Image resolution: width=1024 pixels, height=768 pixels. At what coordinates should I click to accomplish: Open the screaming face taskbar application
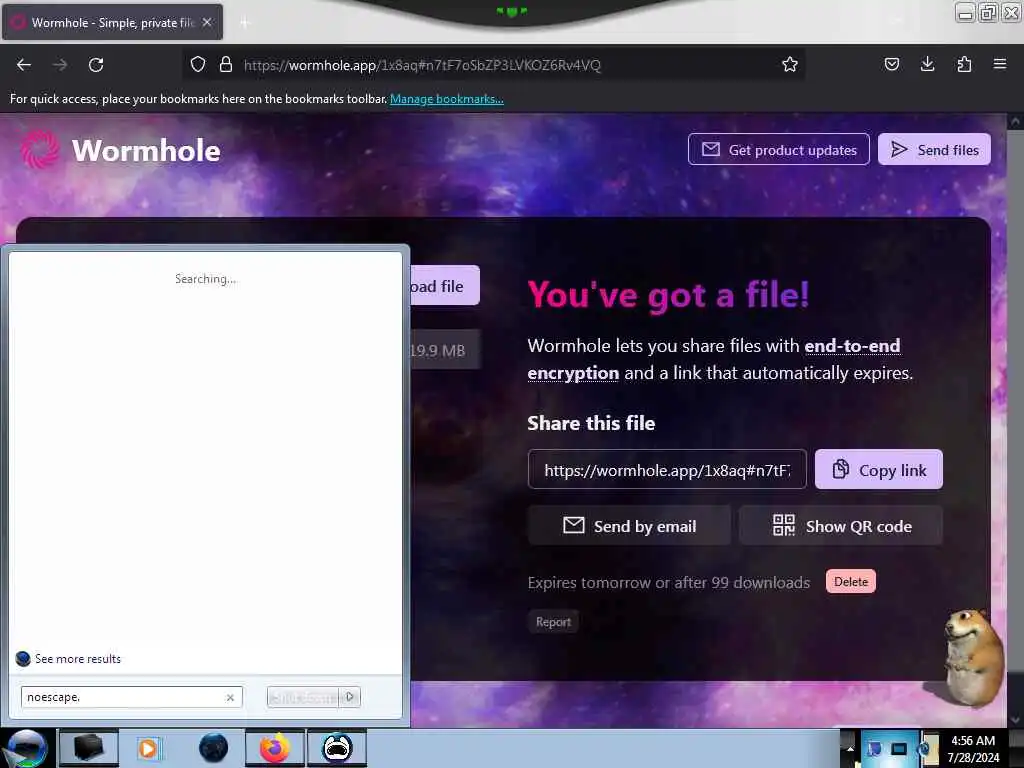338,748
